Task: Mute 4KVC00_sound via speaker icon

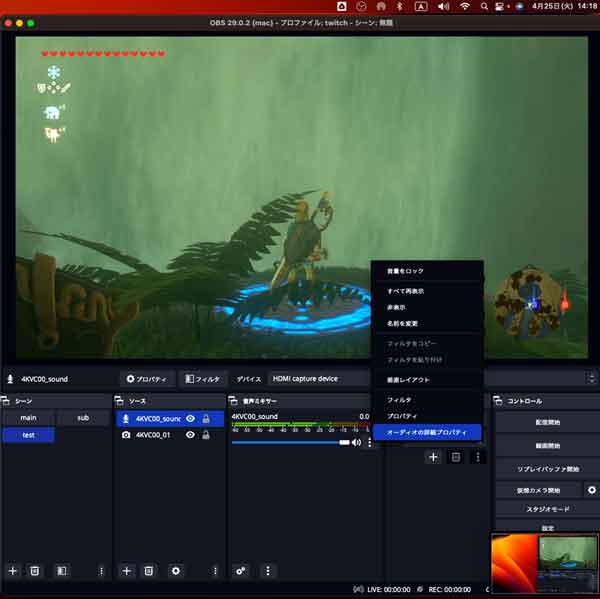Action: (356, 442)
